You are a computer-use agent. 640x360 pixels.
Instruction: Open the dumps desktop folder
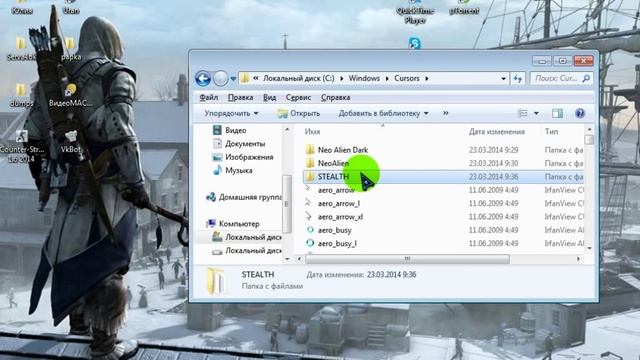pyautogui.click(x=21, y=95)
